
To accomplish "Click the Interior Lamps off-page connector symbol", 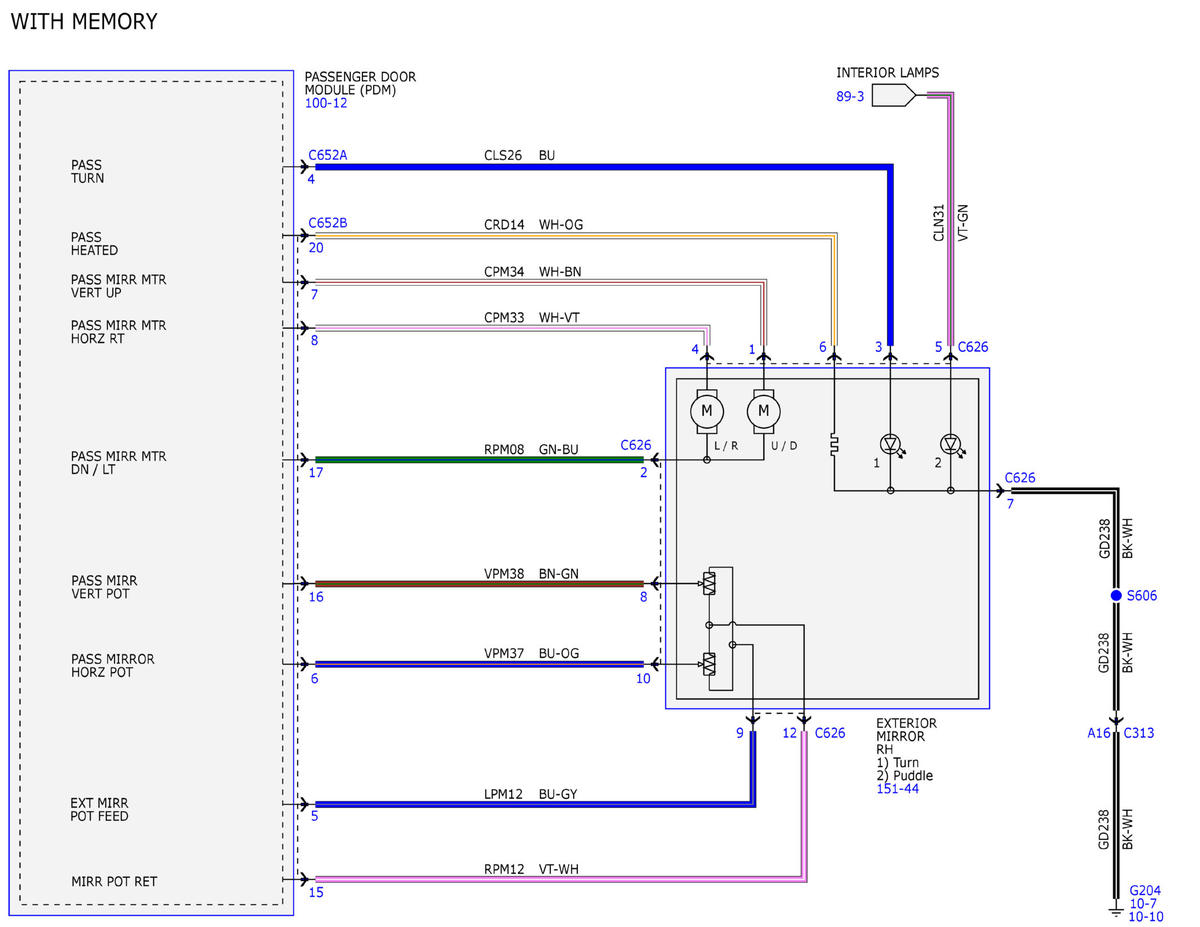I will point(894,95).
